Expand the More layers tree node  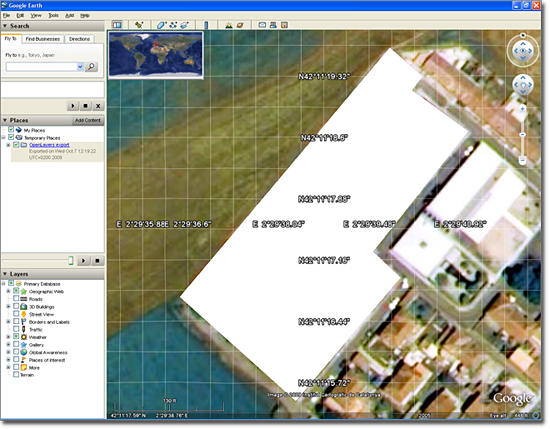click(x=8, y=367)
